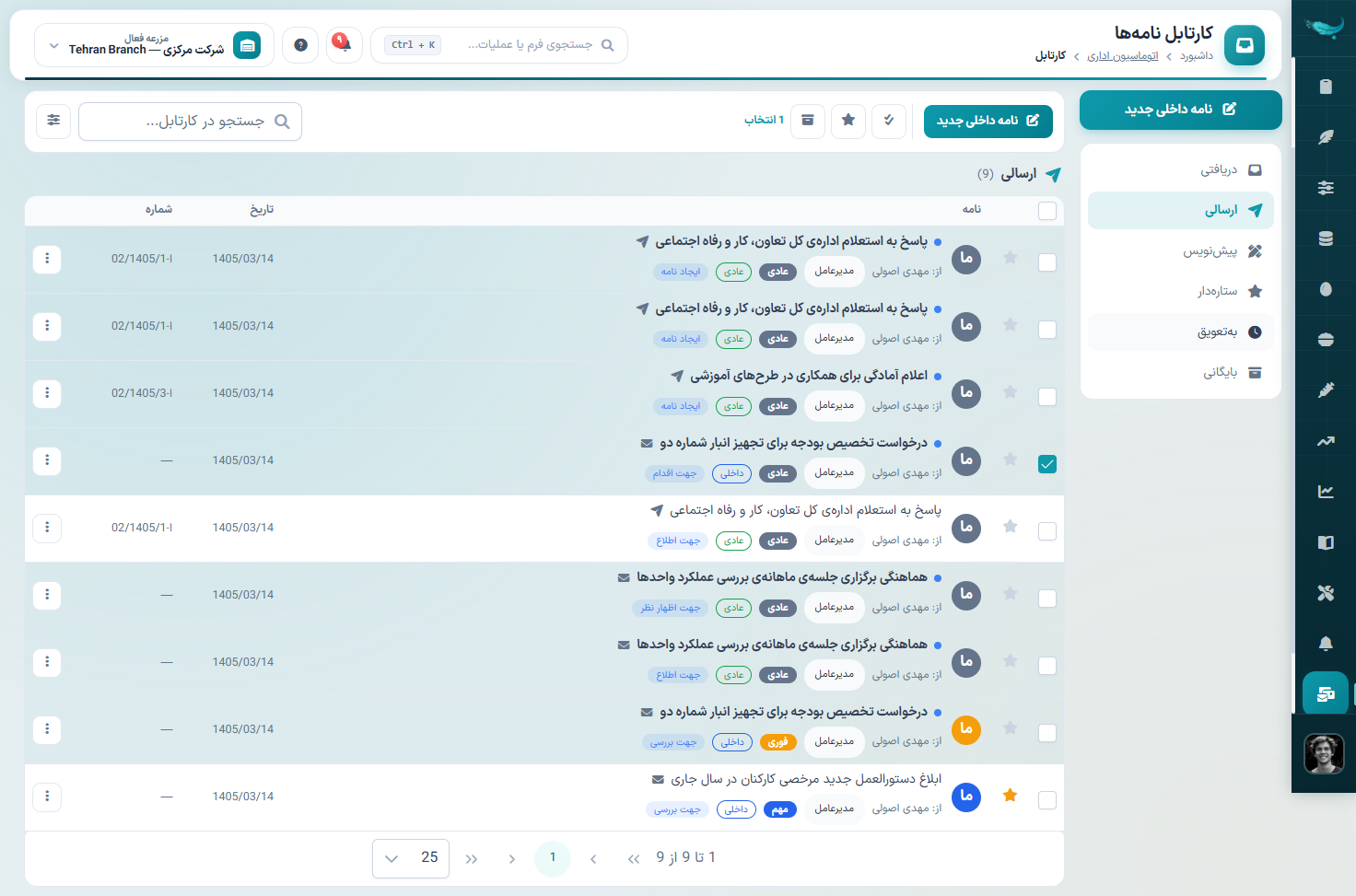This screenshot has width=1356, height=896.
Task: Check the 'ابلاغ دستورالعمل جدید مرخصی' row
Action: coord(1047,800)
